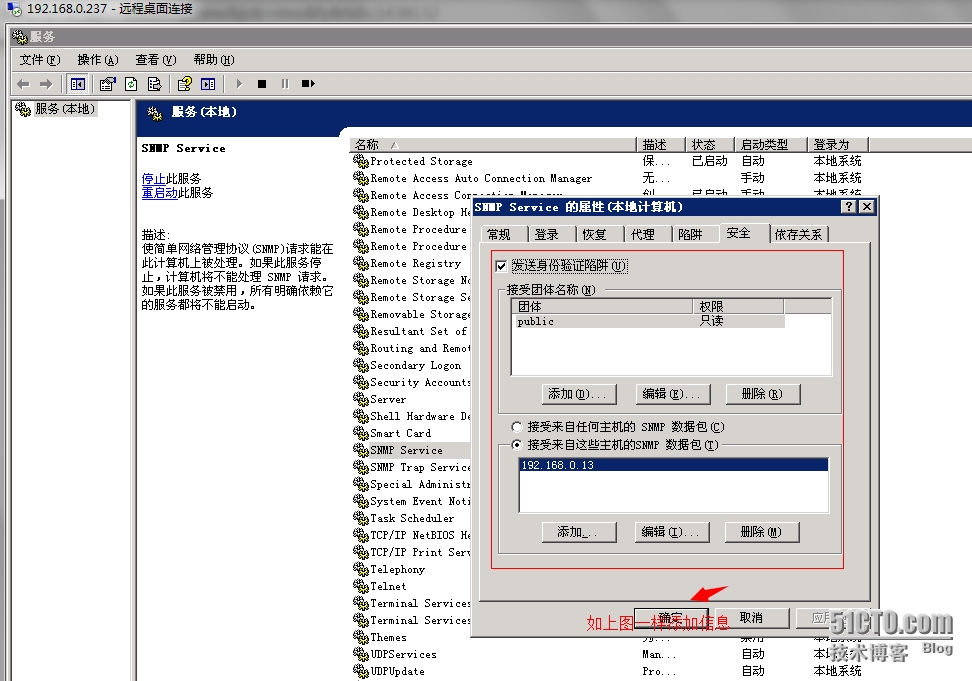
Task: Select 接受来自任何主机的 SNMP 数据包 radio button
Action: [516, 427]
